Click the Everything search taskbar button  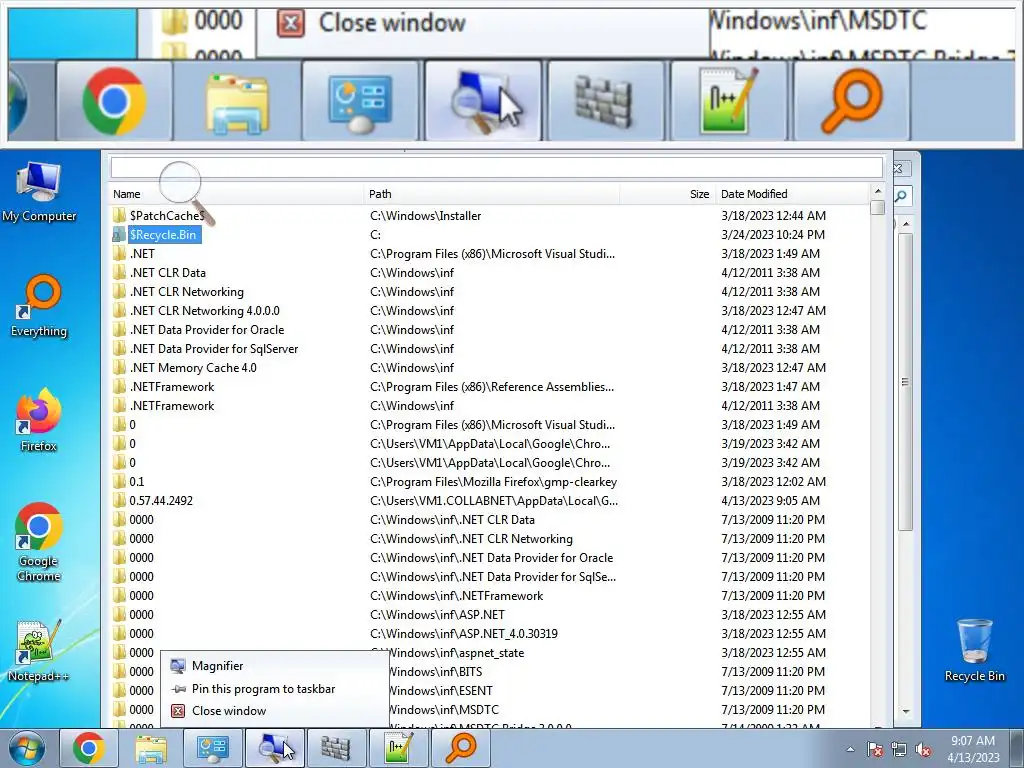pos(460,748)
